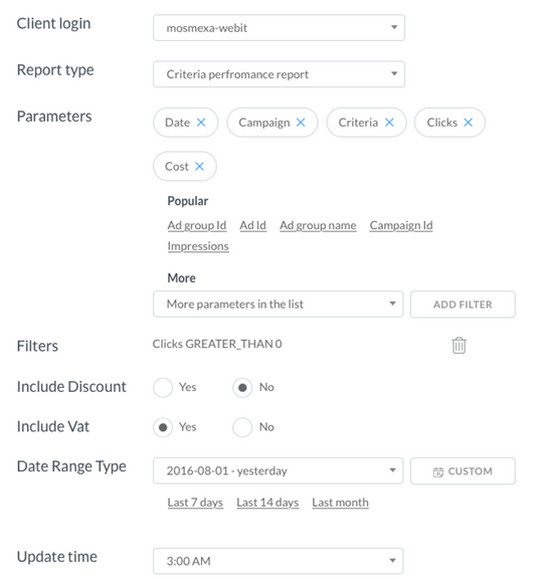
Task: Open the Update time dropdown
Action: click(x=278, y=561)
